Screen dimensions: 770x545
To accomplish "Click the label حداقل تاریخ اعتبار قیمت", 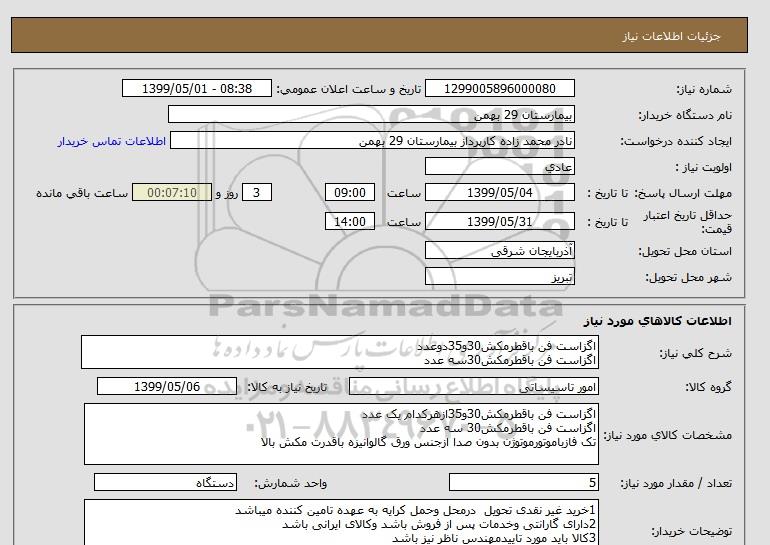I will coord(688,222).
